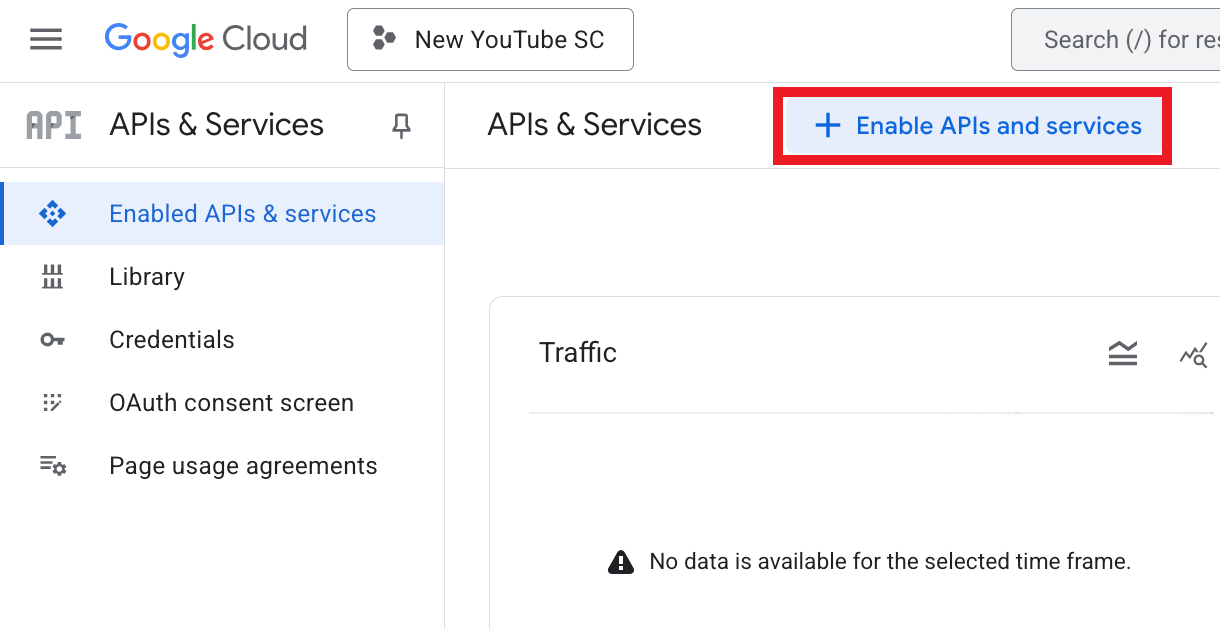The image size is (1220, 629).
Task: Open Page usage agreements
Action: click(243, 466)
